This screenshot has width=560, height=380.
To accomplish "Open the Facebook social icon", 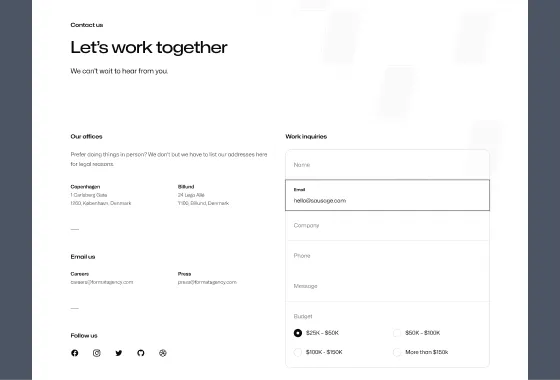I will point(75,353).
